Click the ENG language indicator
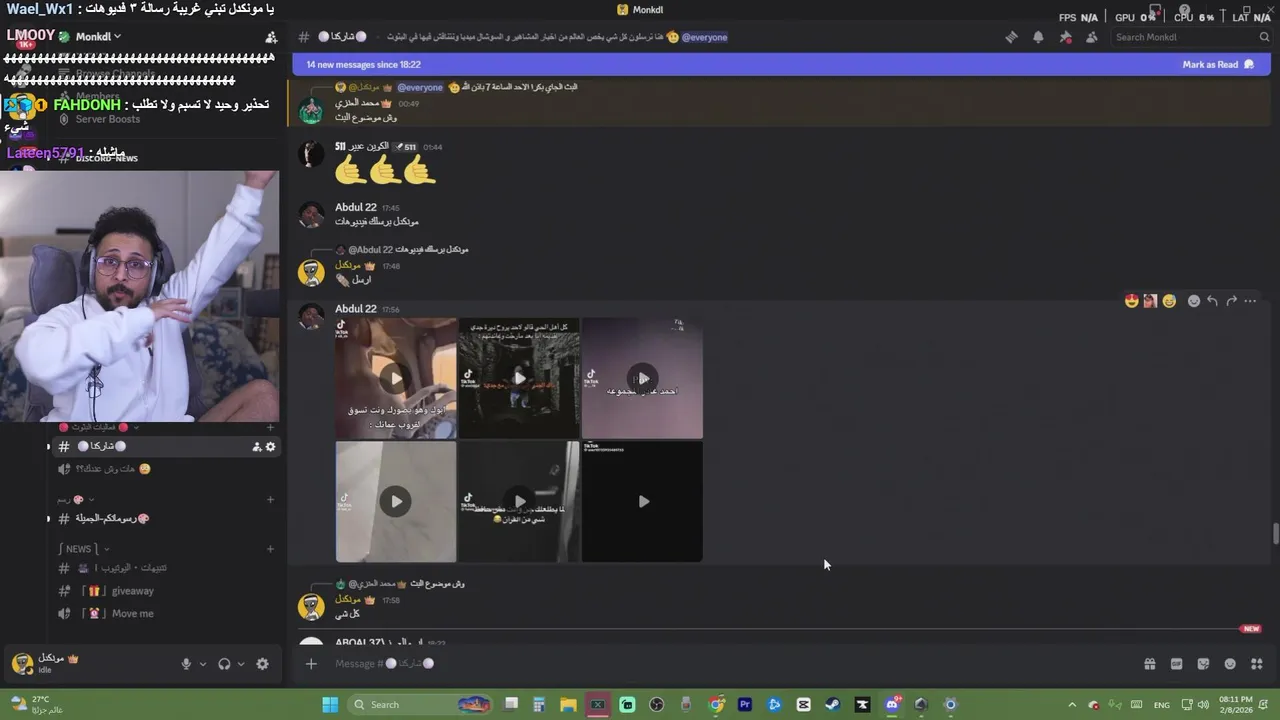The width and height of the screenshot is (1280, 720). point(1162,705)
